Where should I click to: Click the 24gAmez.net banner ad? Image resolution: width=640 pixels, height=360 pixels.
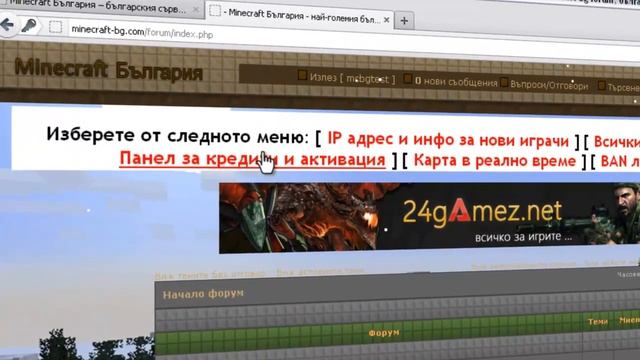[429, 218]
